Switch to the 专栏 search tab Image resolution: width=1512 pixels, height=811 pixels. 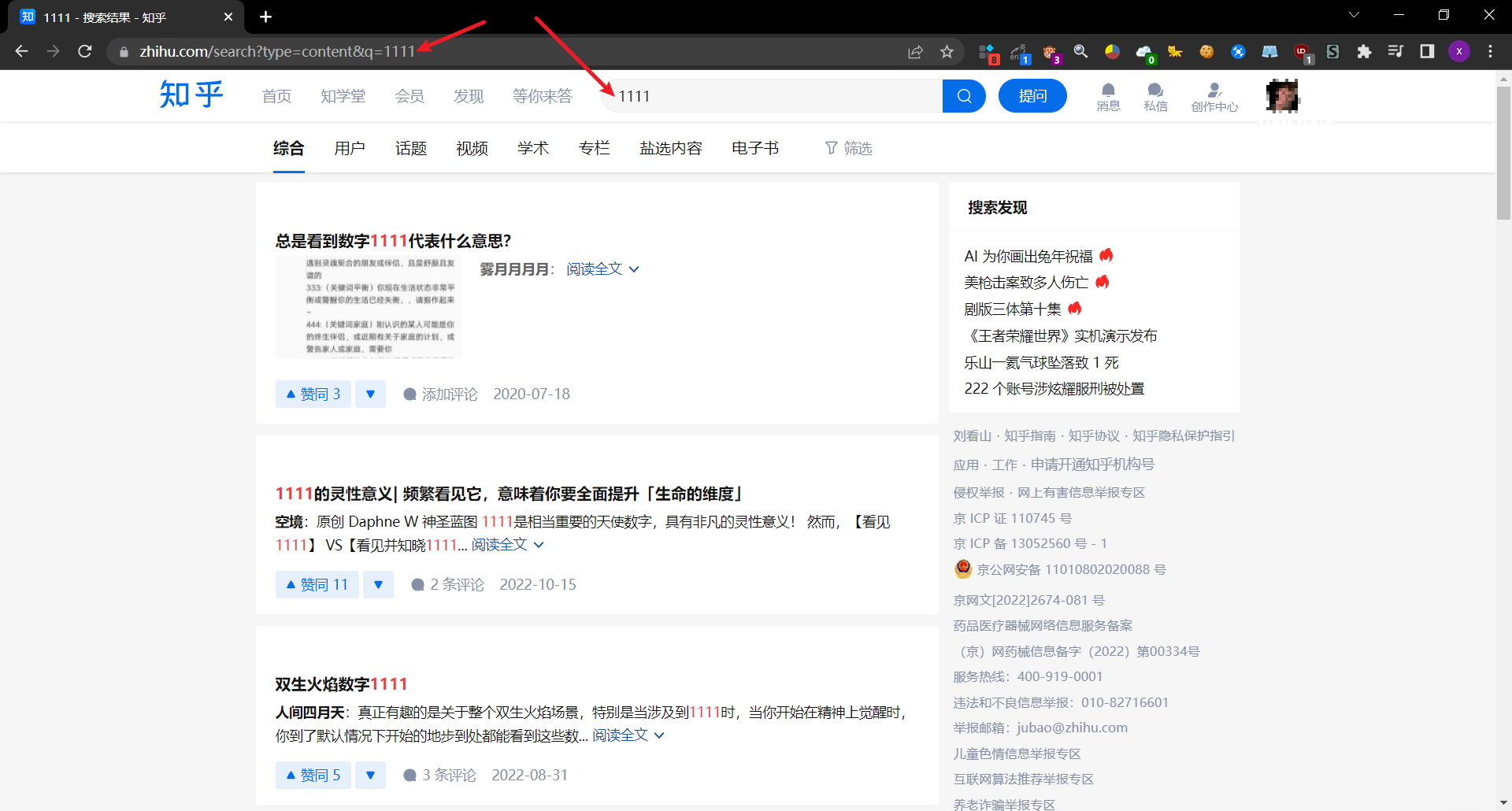tap(595, 148)
